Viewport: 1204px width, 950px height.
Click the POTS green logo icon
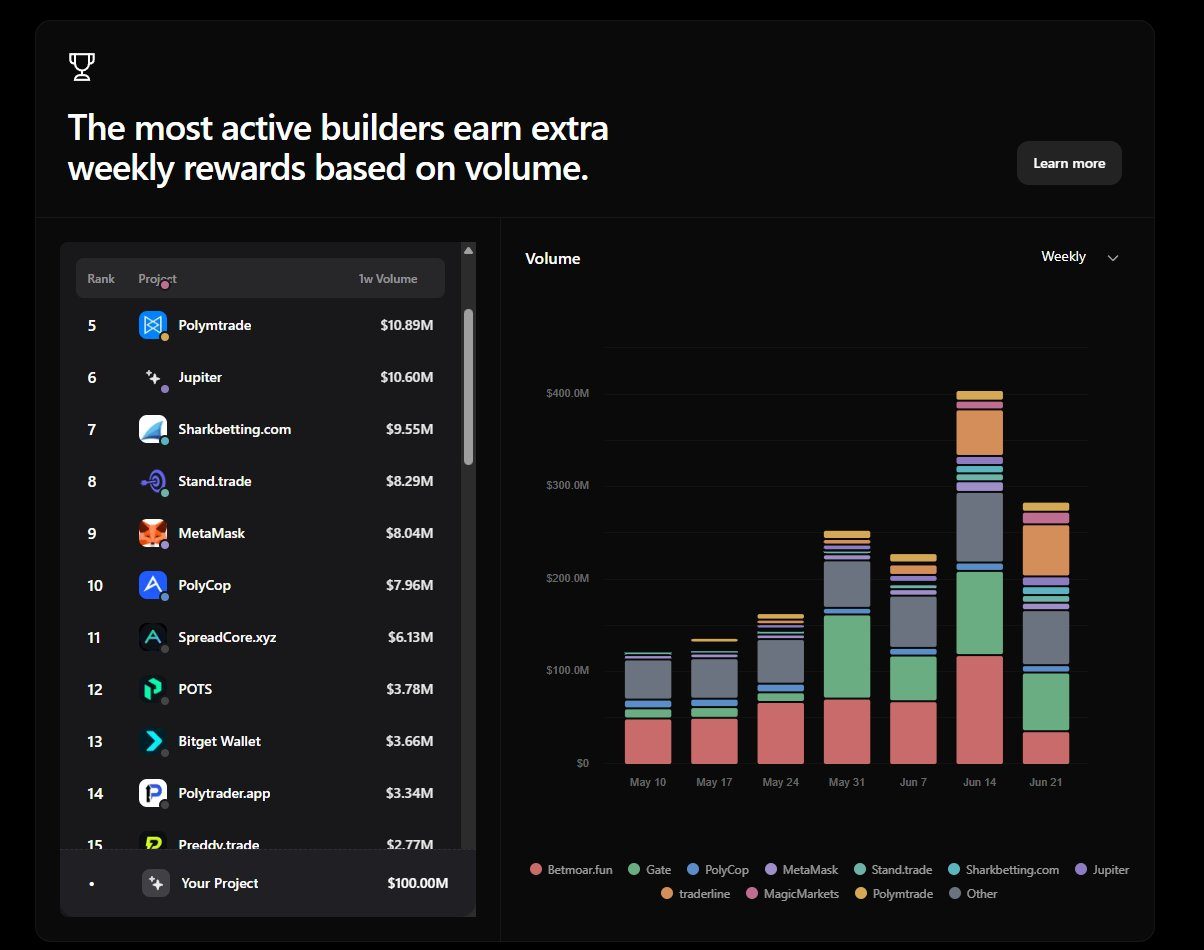[152, 689]
